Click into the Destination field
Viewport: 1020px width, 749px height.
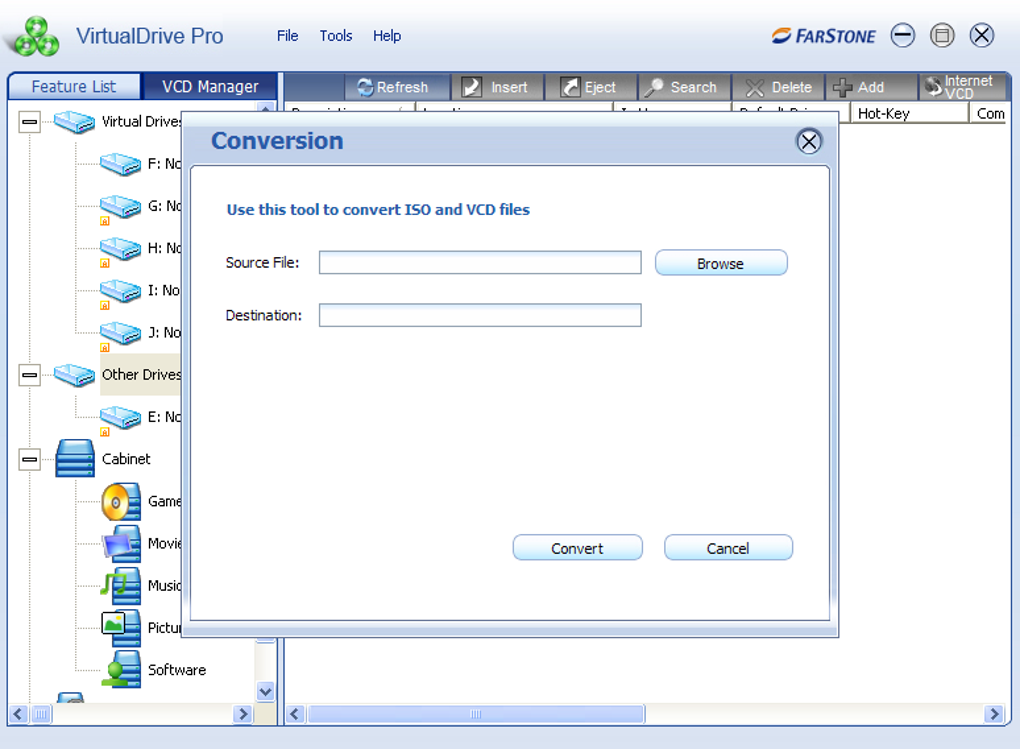click(x=480, y=315)
